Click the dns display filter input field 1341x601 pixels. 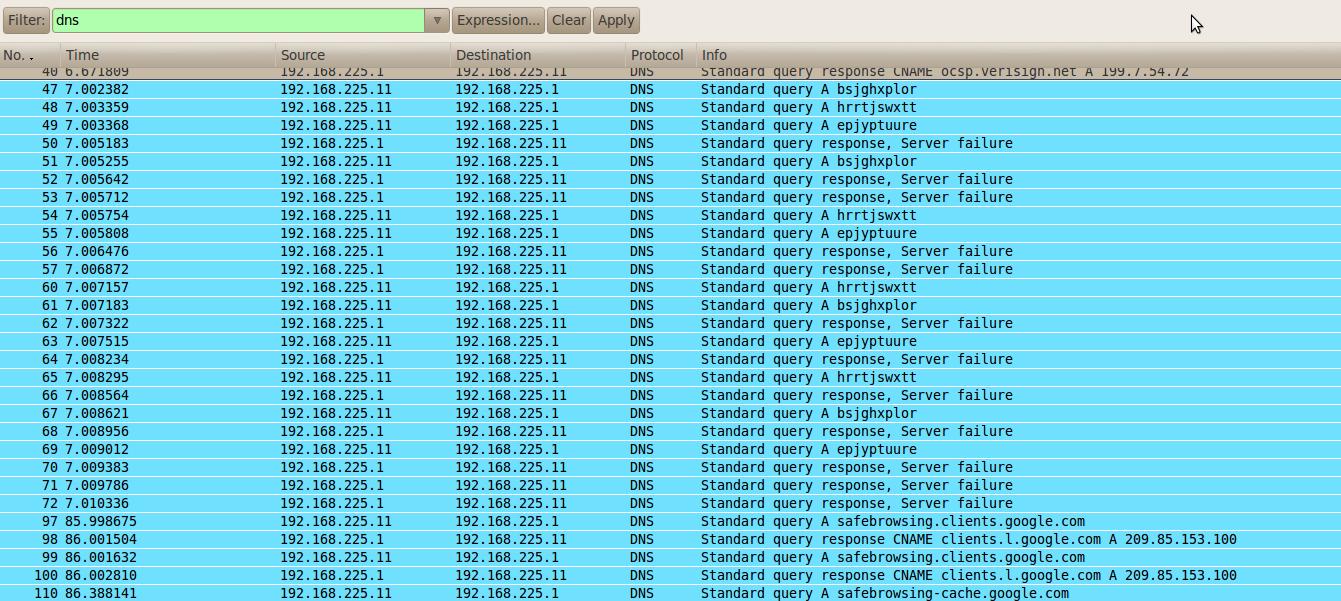coord(238,20)
